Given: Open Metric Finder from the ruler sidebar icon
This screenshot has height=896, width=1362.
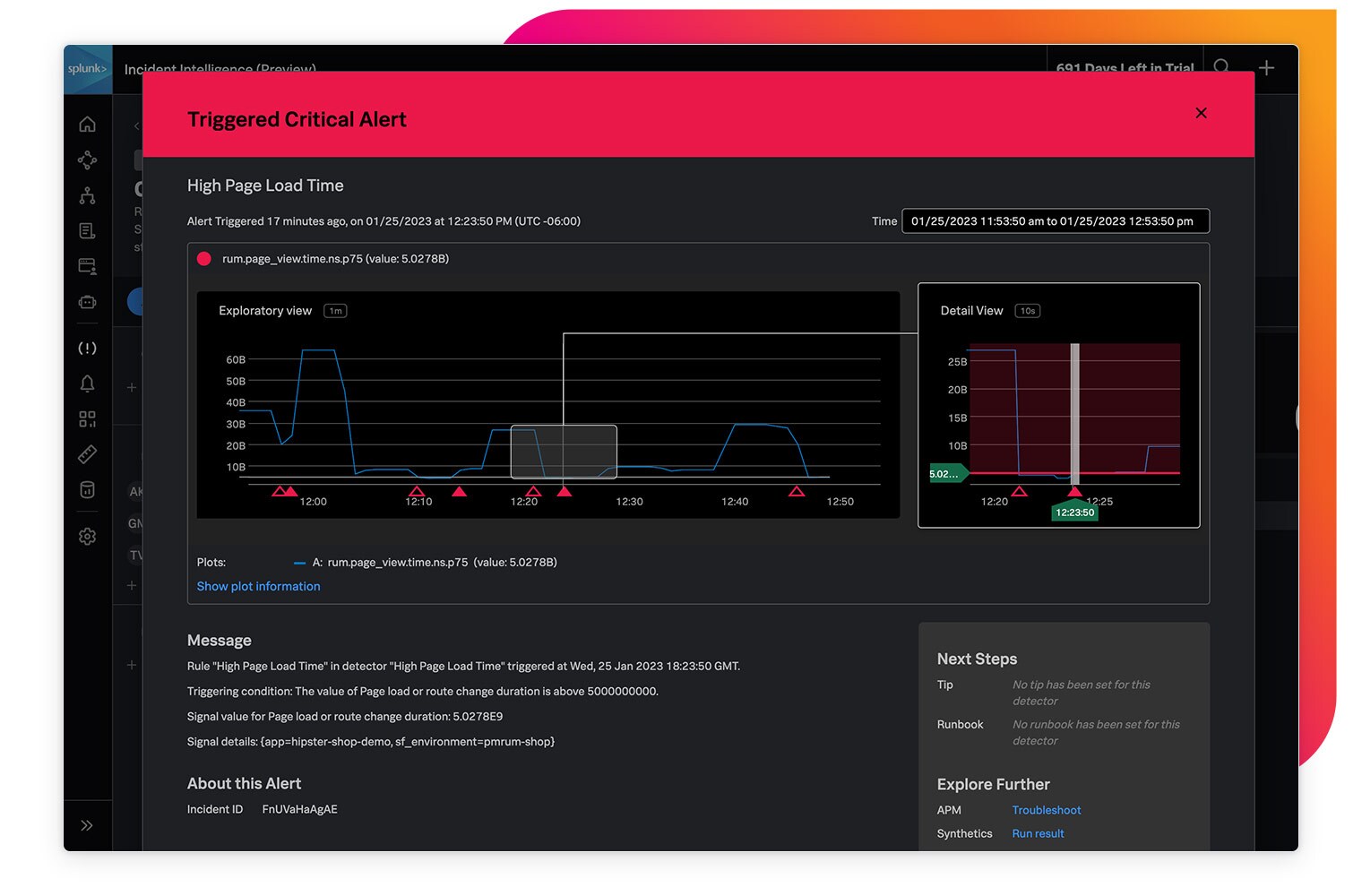Looking at the screenshot, I should pos(87,454).
